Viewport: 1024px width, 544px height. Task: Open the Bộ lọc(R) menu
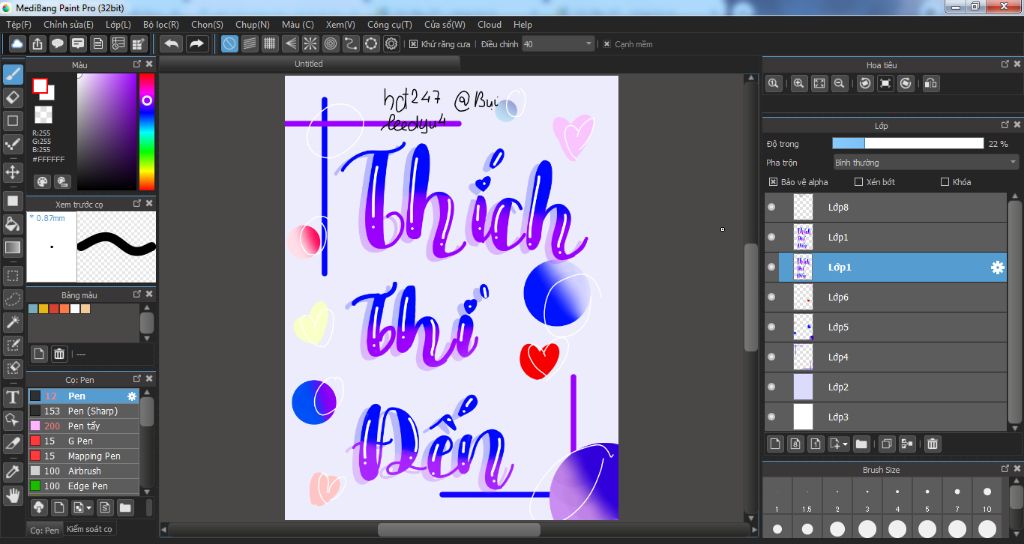click(161, 24)
